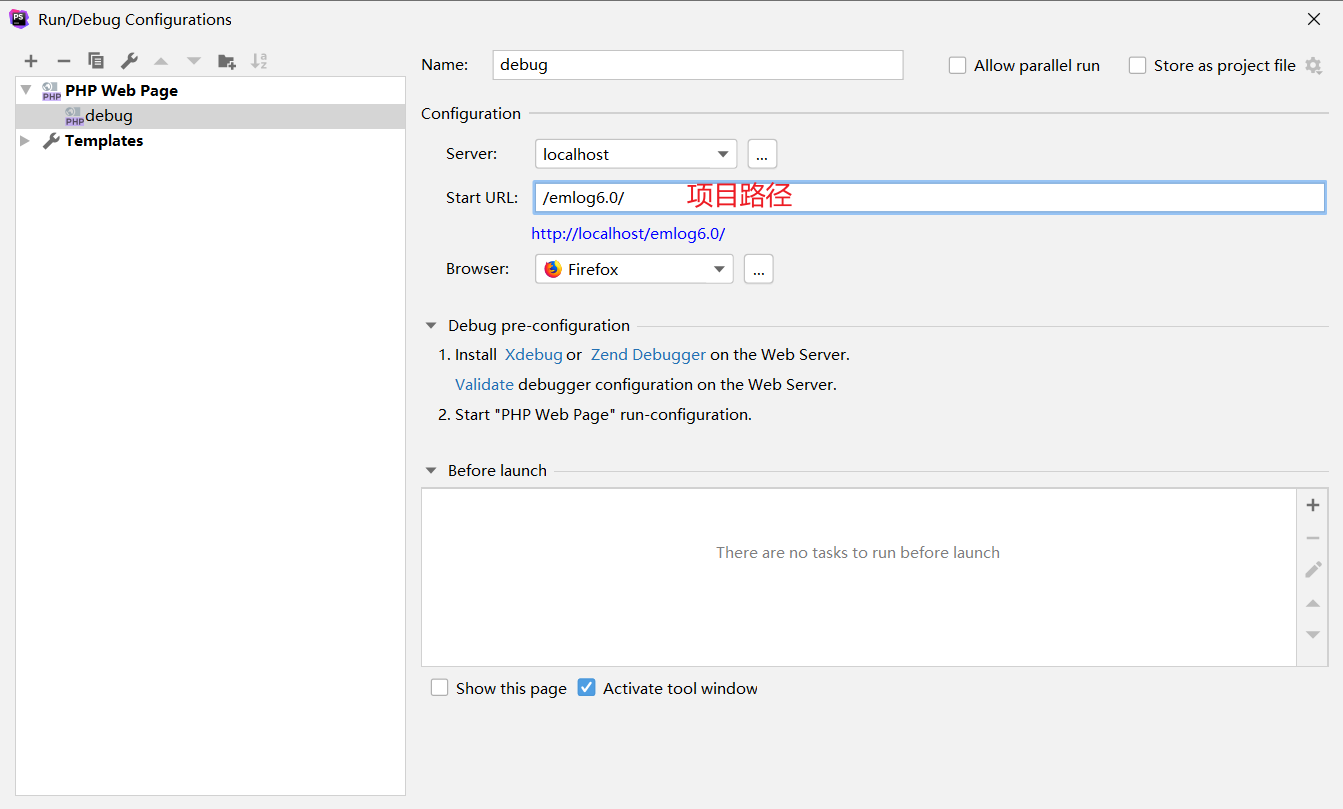Close the Run/Debug Configurations dialog

tap(1314, 19)
